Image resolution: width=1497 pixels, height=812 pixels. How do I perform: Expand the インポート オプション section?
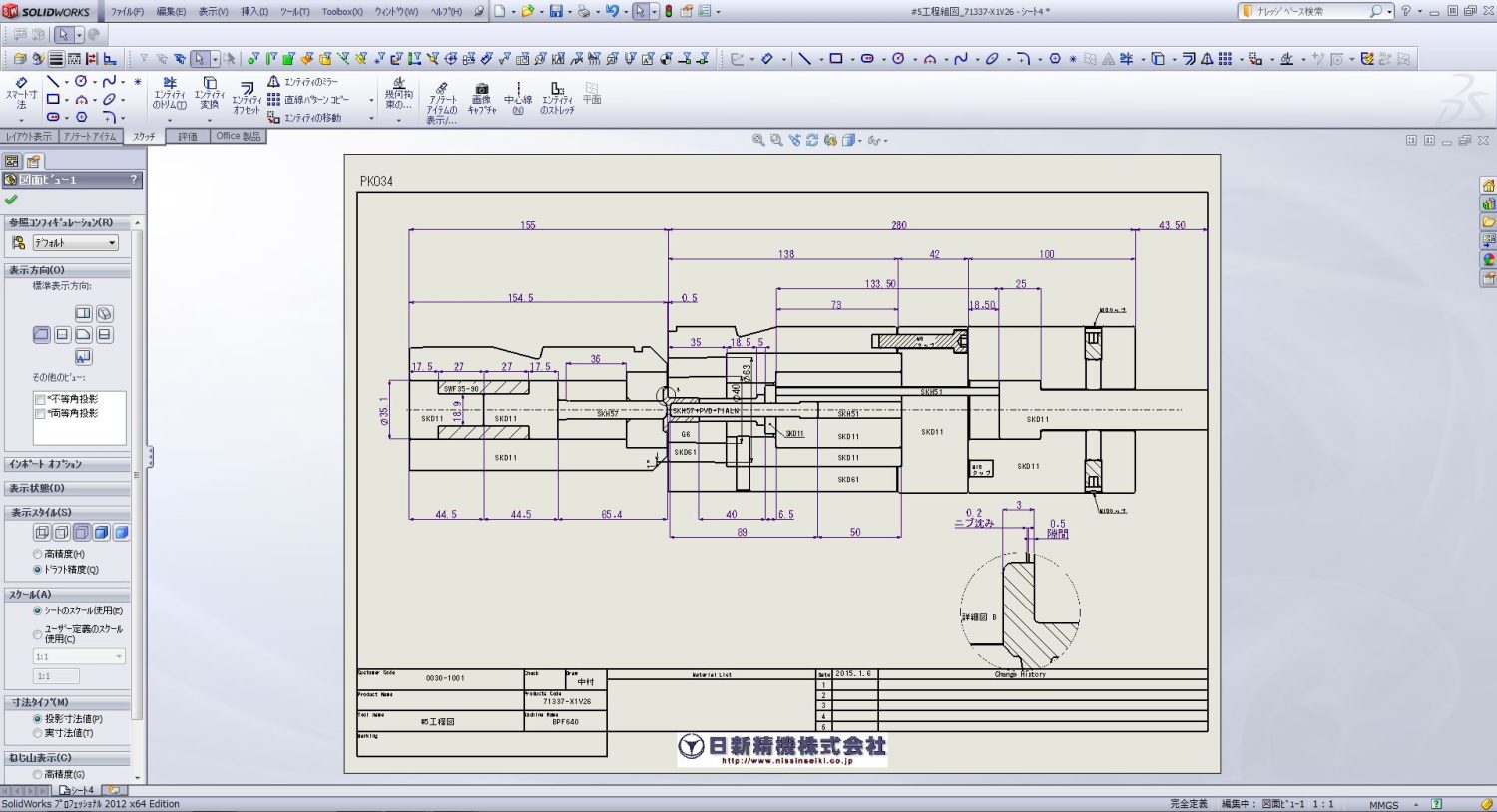68,465
